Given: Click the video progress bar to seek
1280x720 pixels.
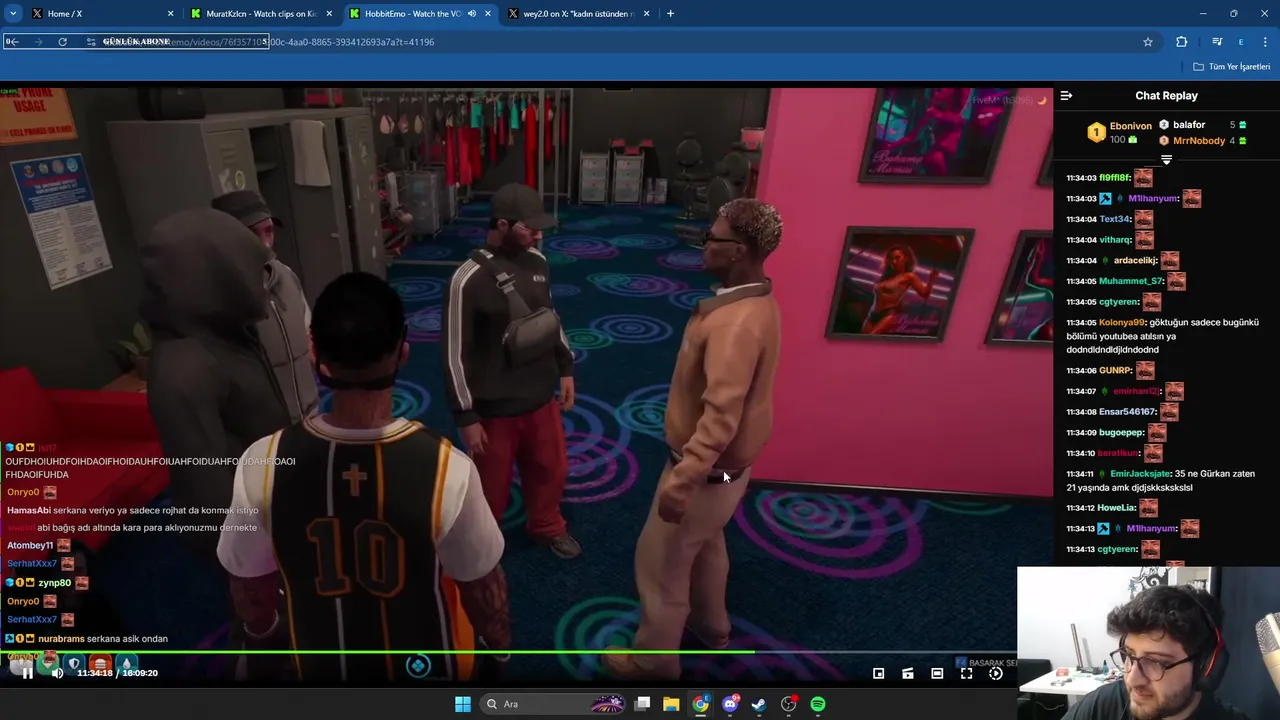Looking at the screenshot, I should coord(526,652).
